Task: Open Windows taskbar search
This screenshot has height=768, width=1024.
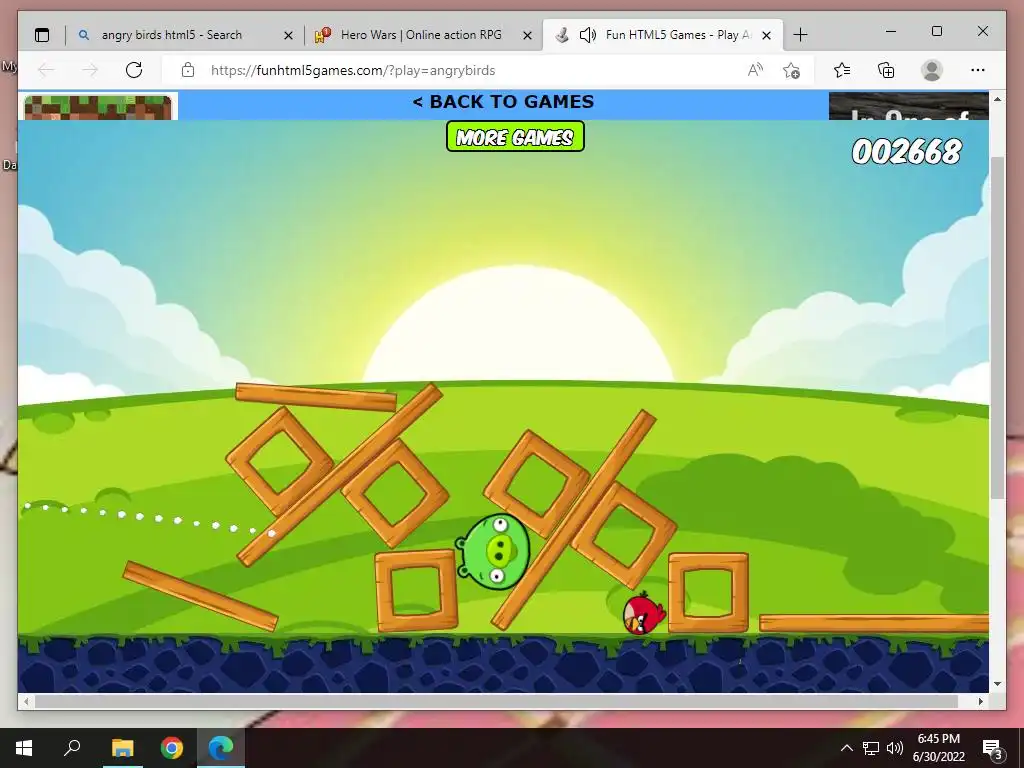Action: [x=72, y=748]
